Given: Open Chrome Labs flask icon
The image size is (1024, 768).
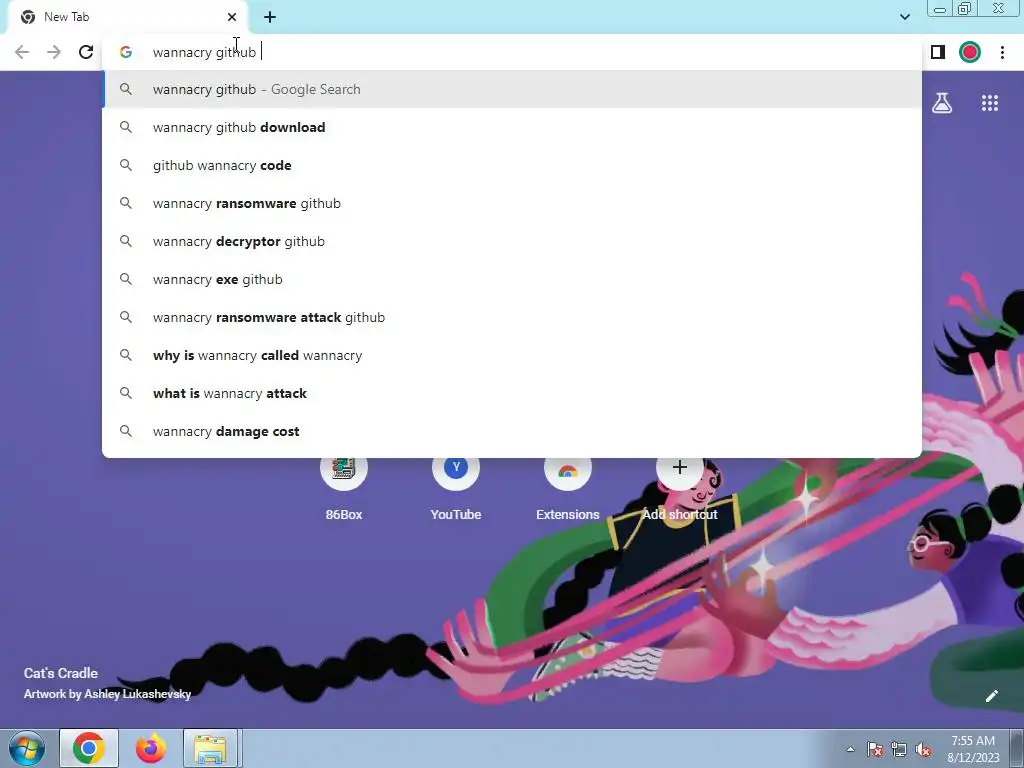Looking at the screenshot, I should pyautogui.click(x=942, y=103).
